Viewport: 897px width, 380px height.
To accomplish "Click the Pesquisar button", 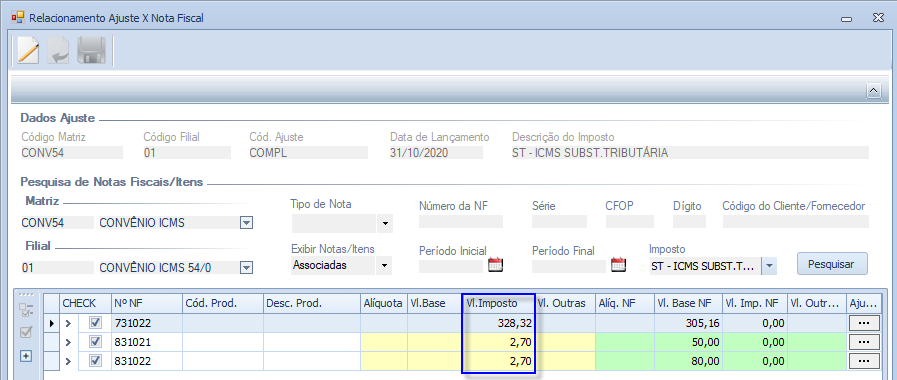I will [x=832, y=264].
